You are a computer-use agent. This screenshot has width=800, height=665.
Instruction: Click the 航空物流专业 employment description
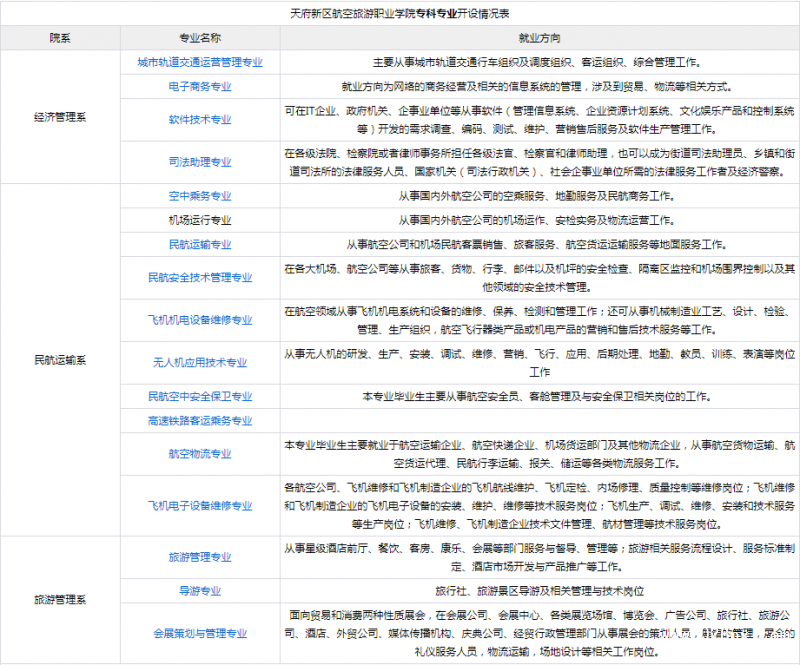(539, 454)
